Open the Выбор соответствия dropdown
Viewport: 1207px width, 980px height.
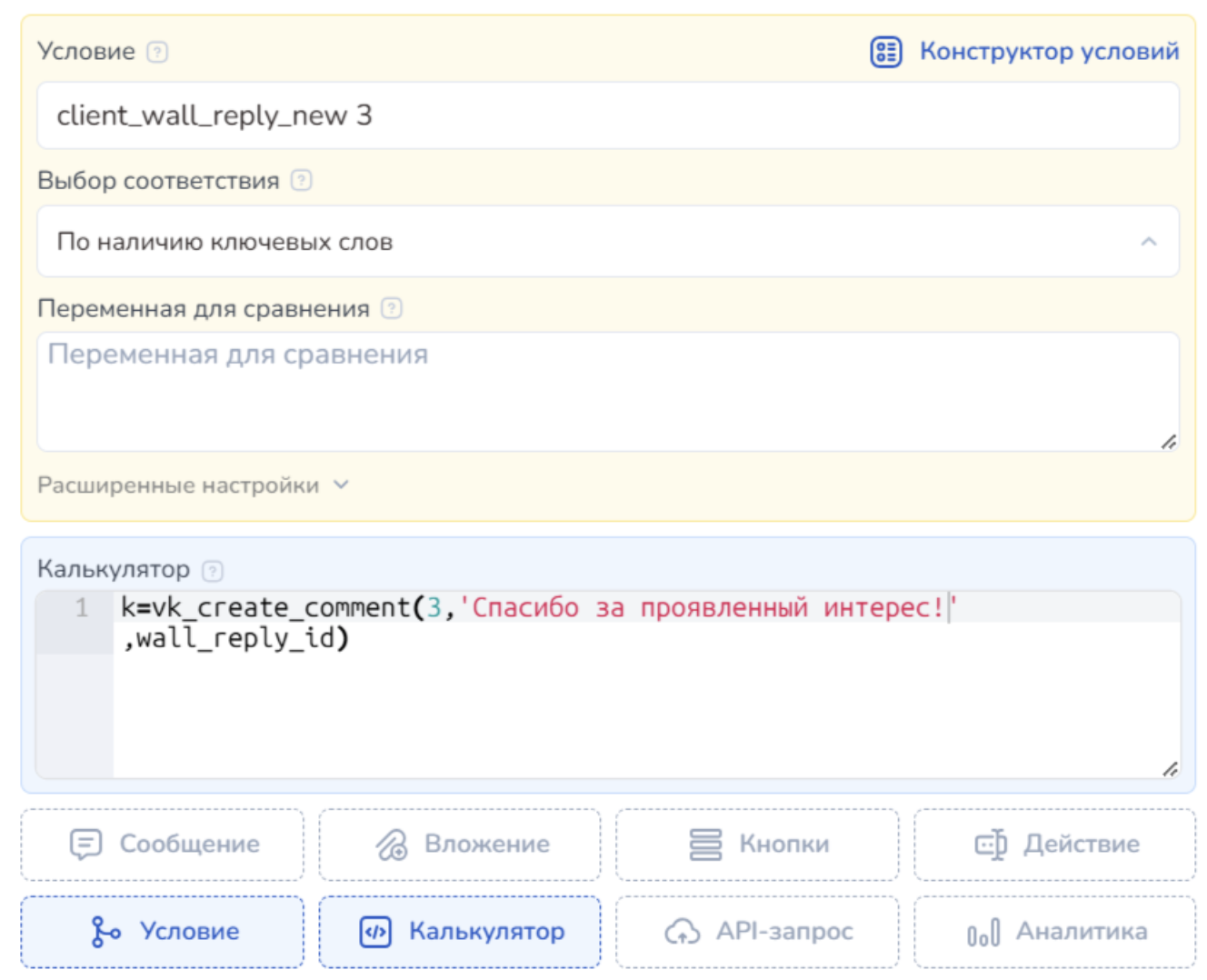607,242
